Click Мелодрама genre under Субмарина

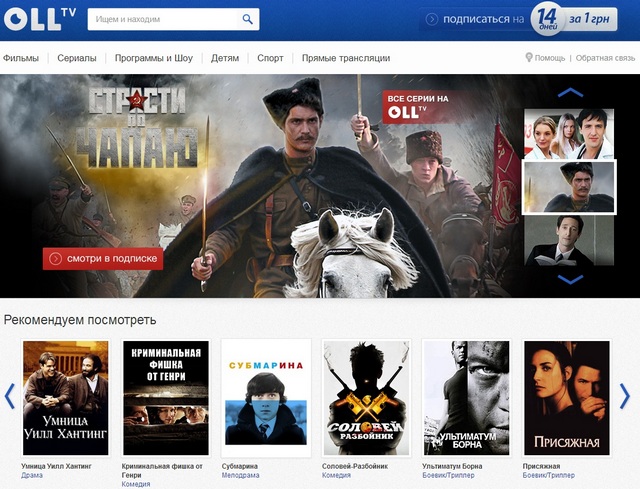pyautogui.click(x=240, y=475)
